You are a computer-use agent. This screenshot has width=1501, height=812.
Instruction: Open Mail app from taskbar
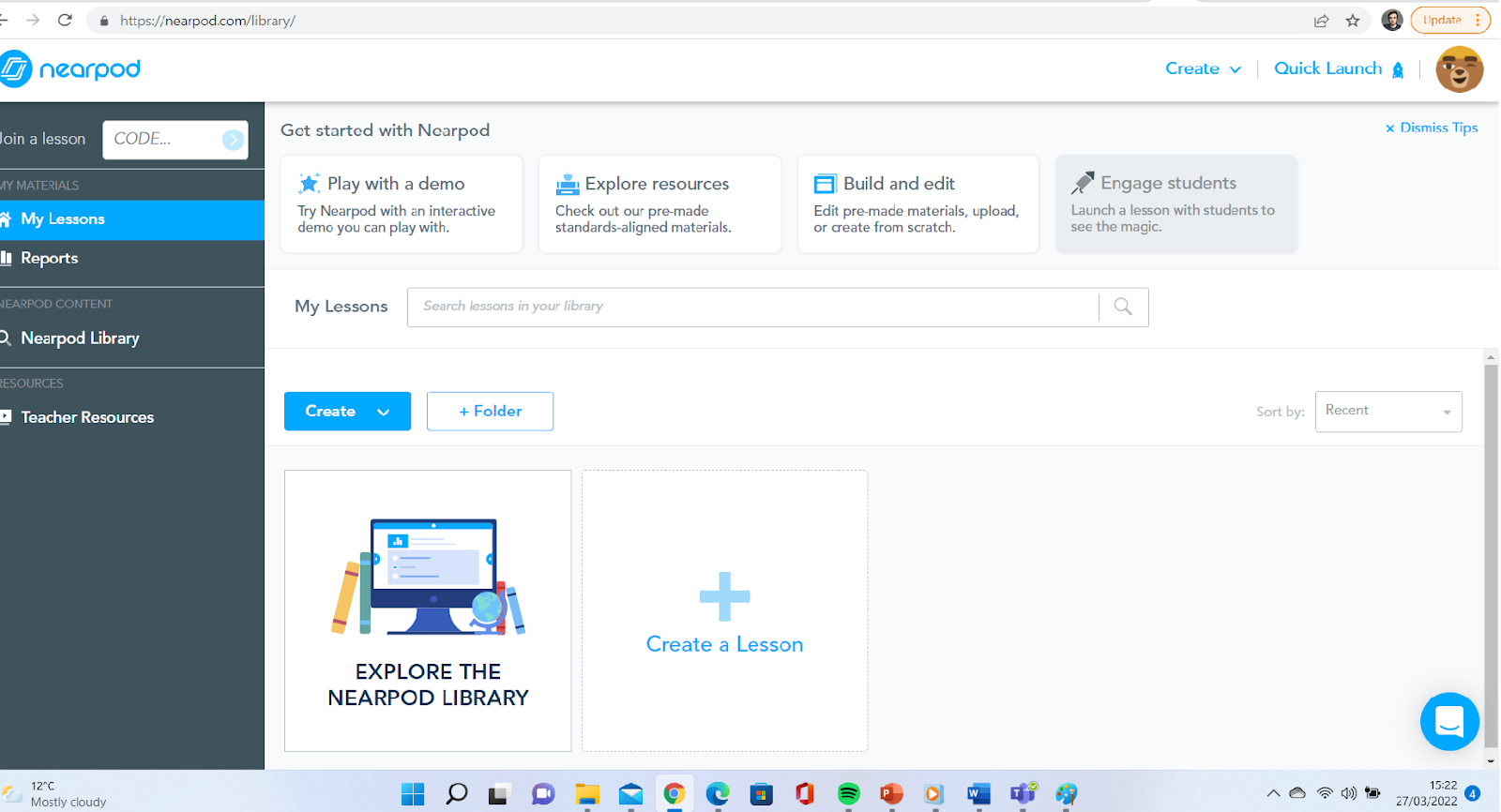pos(630,794)
